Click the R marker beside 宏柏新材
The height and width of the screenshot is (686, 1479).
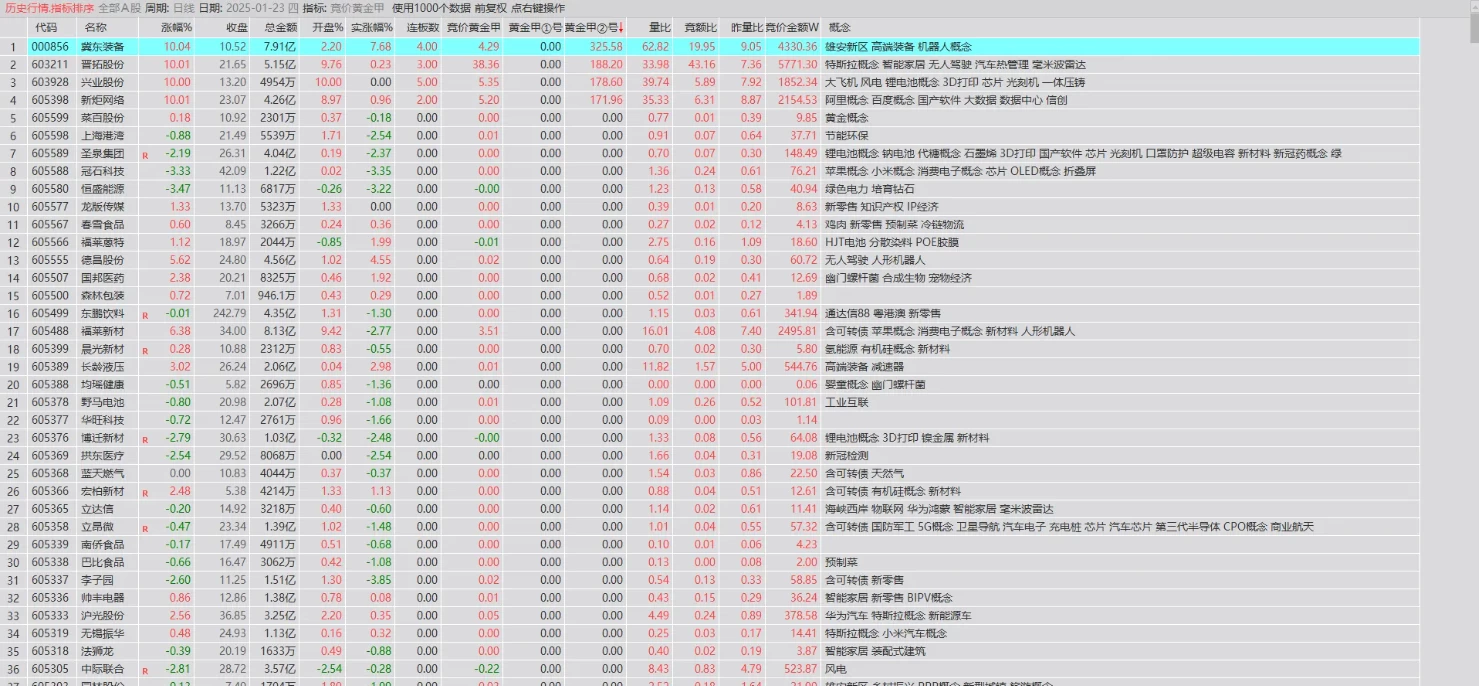(146, 492)
